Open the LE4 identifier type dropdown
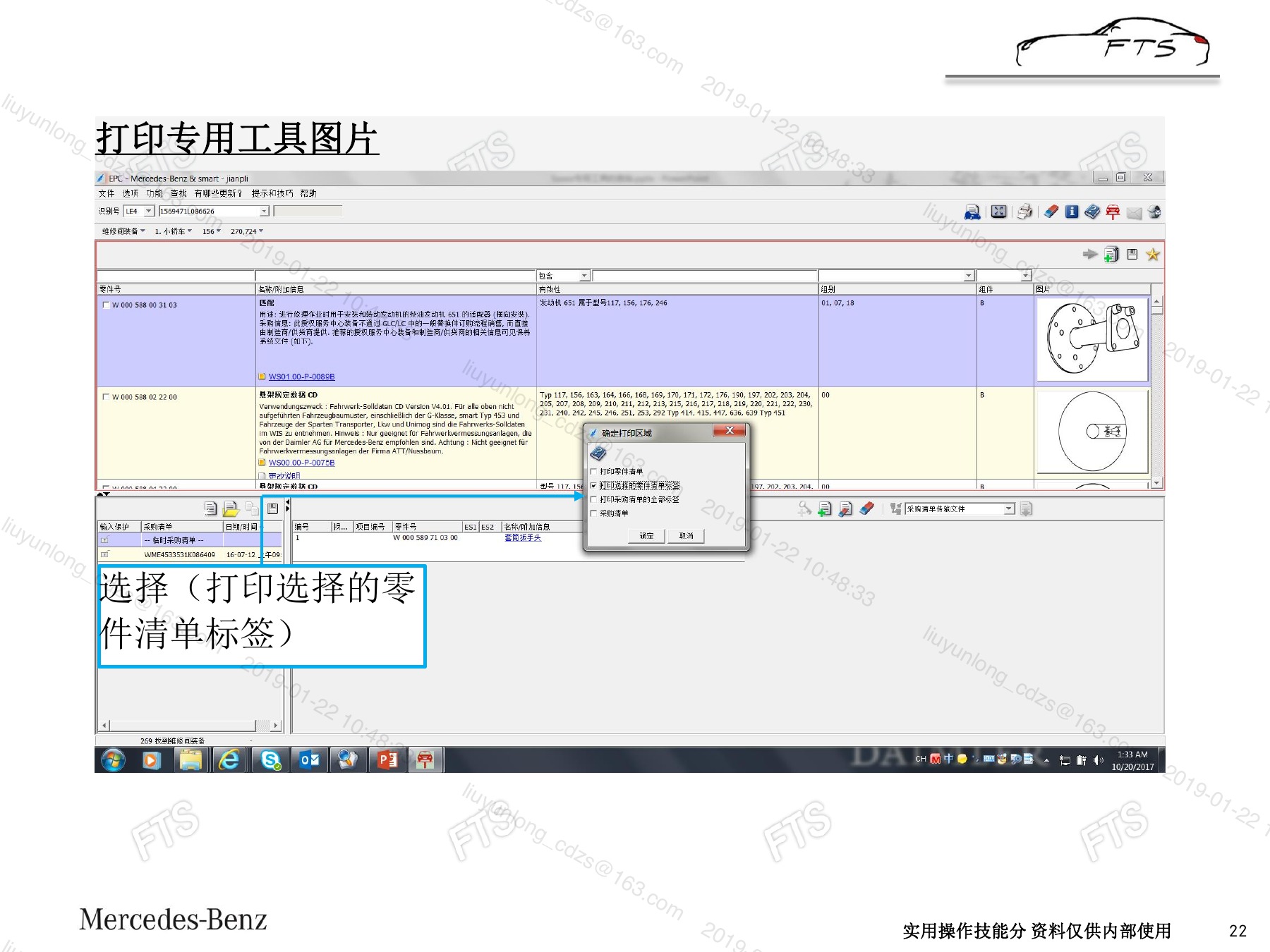Screen dimensions: 1270x952 [149, 211]
